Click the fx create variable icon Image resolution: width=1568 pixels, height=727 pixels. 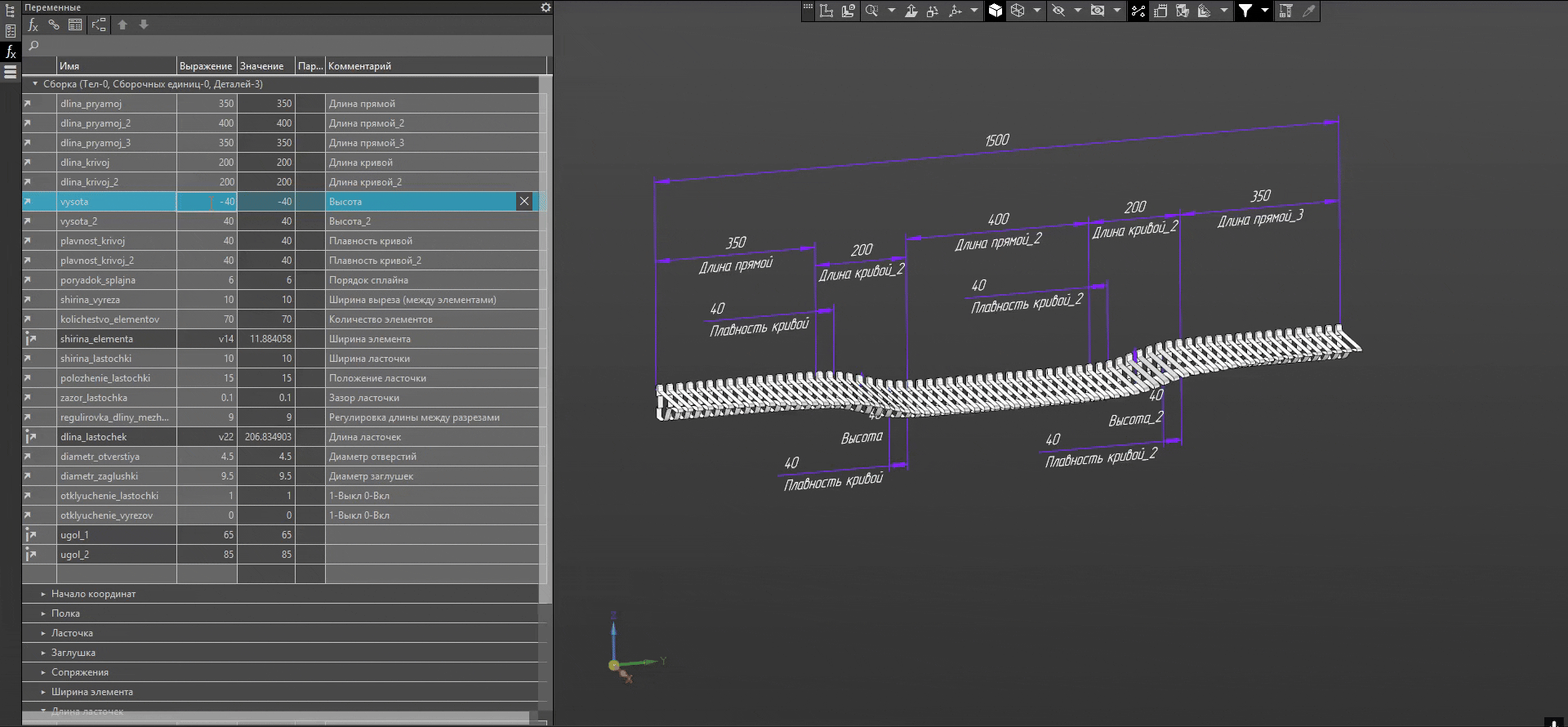[x=33, y=25]
